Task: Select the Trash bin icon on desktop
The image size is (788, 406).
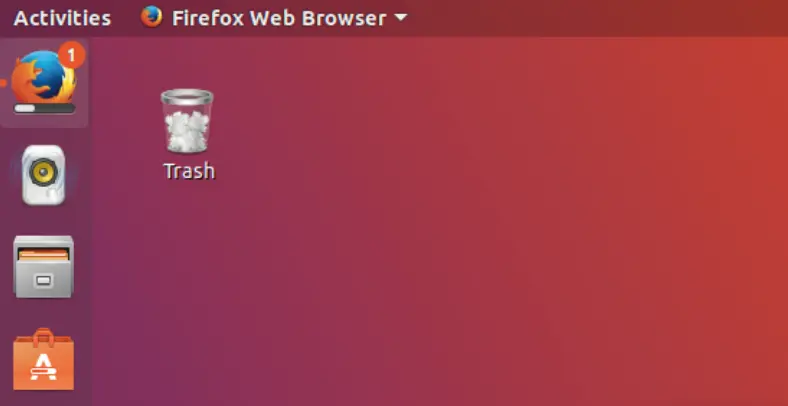Action: (x=187, y=121)
